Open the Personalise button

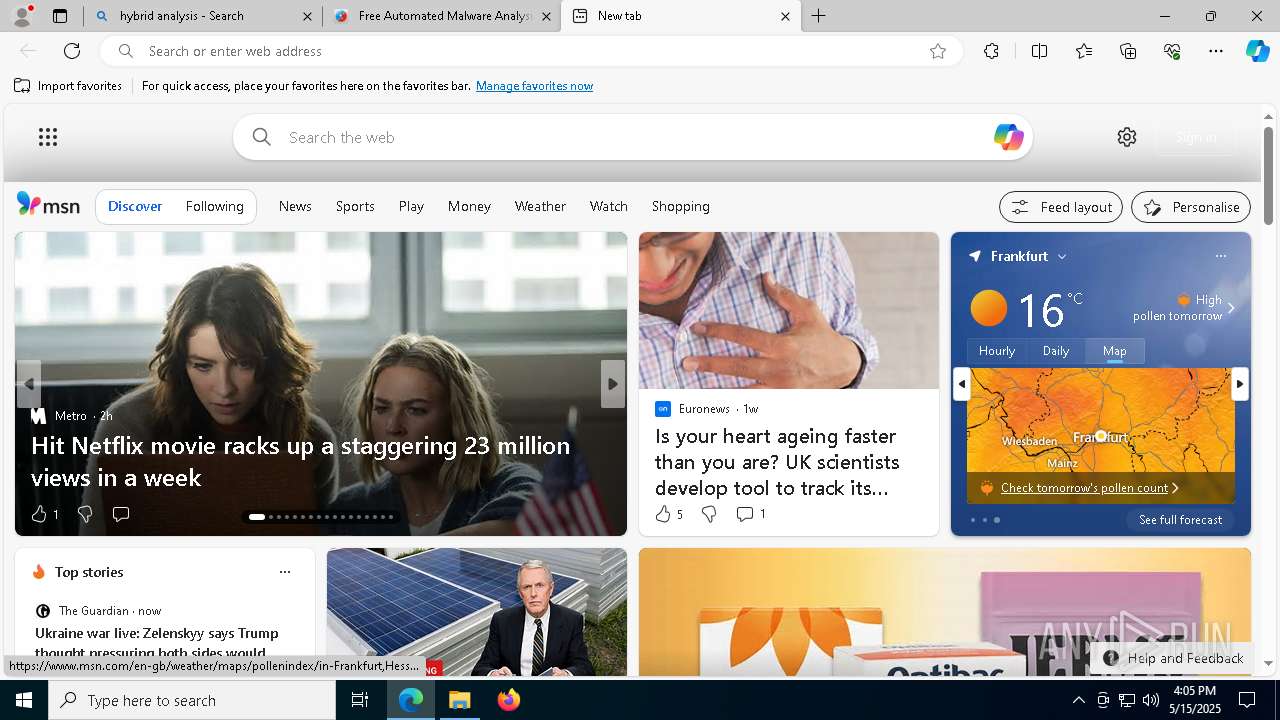coord(1191,207)
